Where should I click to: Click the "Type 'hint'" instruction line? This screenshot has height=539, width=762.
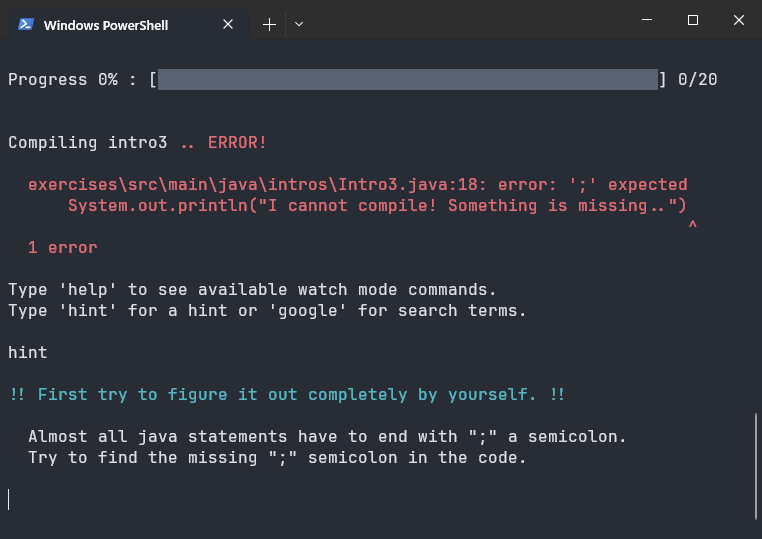point(267,311)
